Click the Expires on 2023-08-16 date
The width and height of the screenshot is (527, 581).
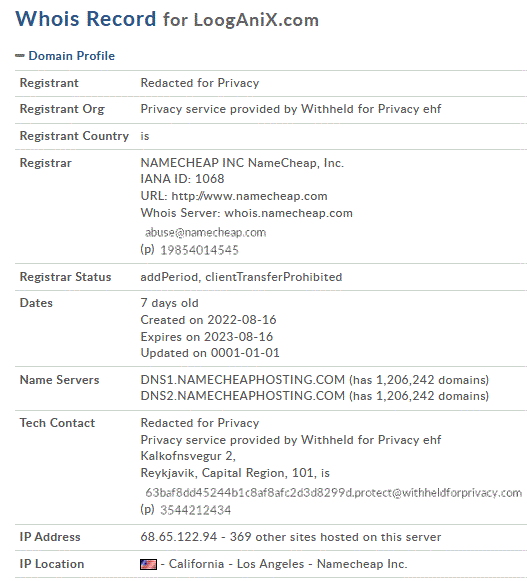[x=207, y=336]
